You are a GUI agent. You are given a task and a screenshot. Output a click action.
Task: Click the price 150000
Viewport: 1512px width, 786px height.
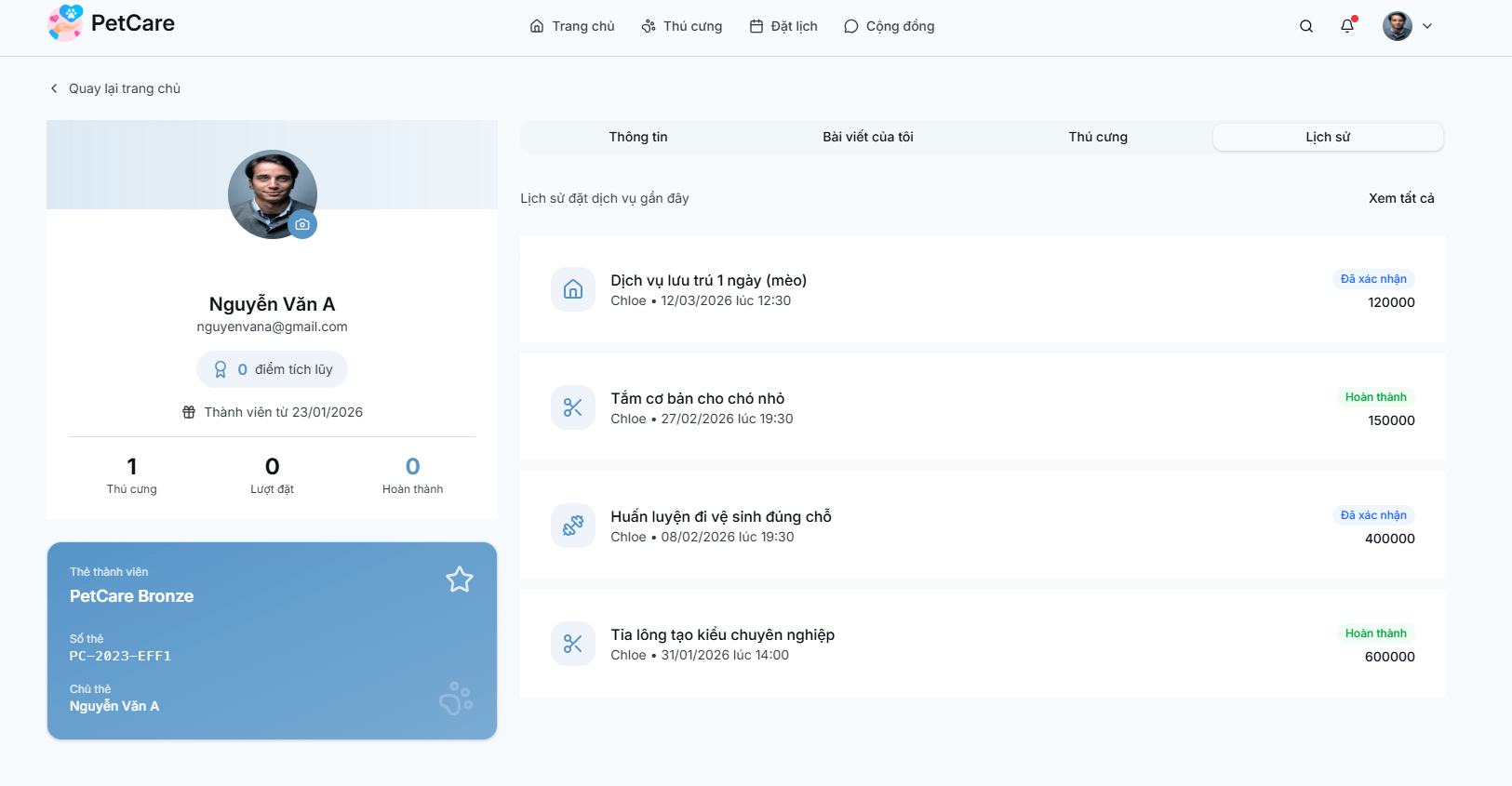pos(1391,420)
